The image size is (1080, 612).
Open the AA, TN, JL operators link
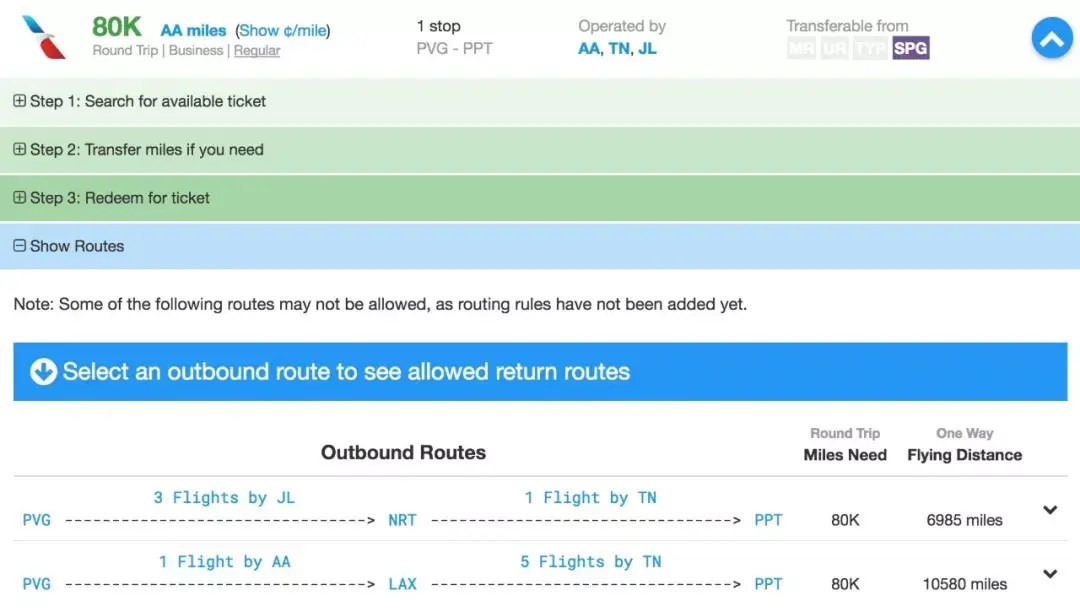(617, 48)
